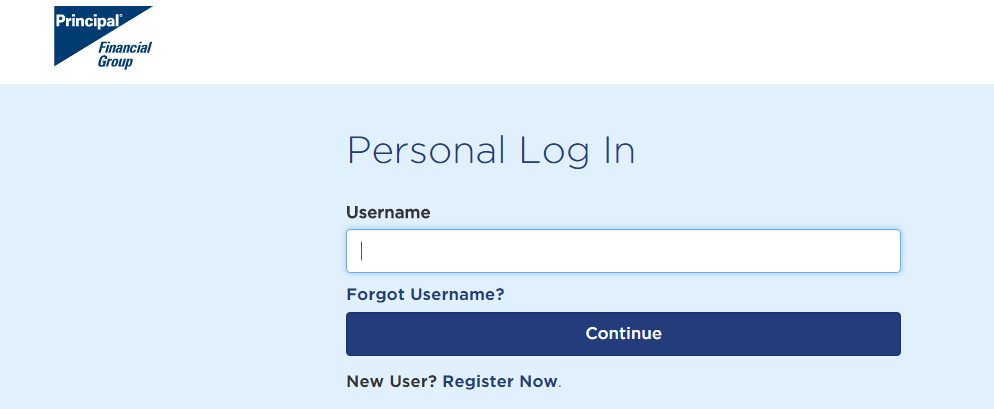Start new user registration via Register Now
Image resolution: width=994 pixels, height=409 pixels.
click(x=500, y=382)
